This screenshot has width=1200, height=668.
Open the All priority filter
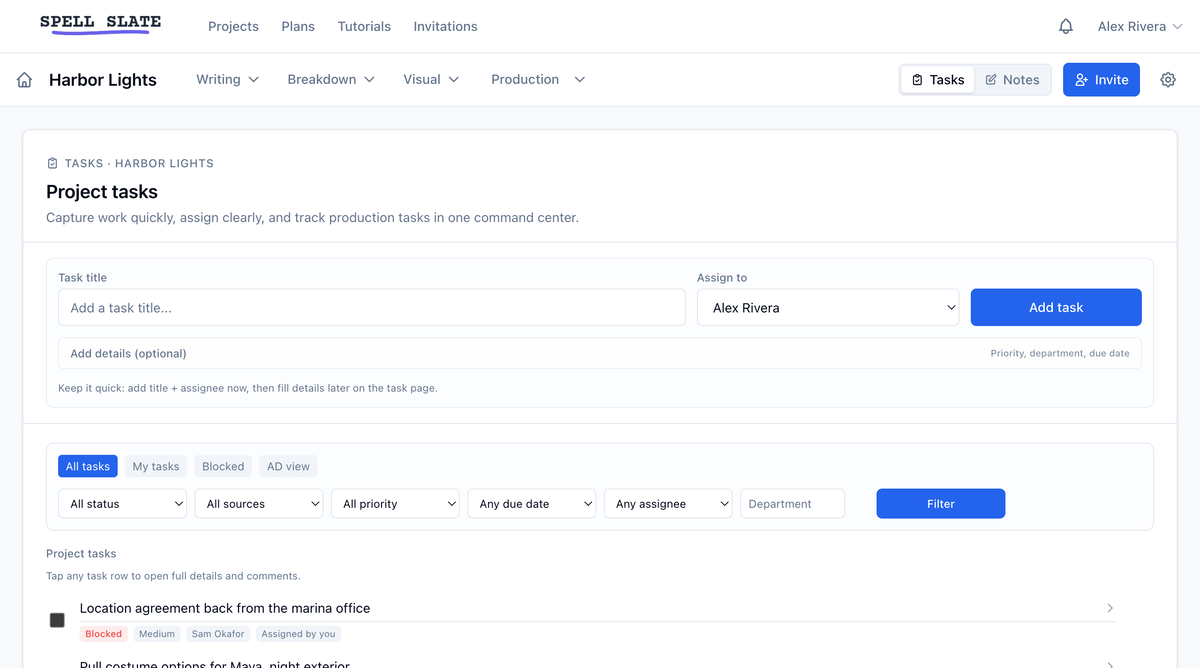click(395, 504)
